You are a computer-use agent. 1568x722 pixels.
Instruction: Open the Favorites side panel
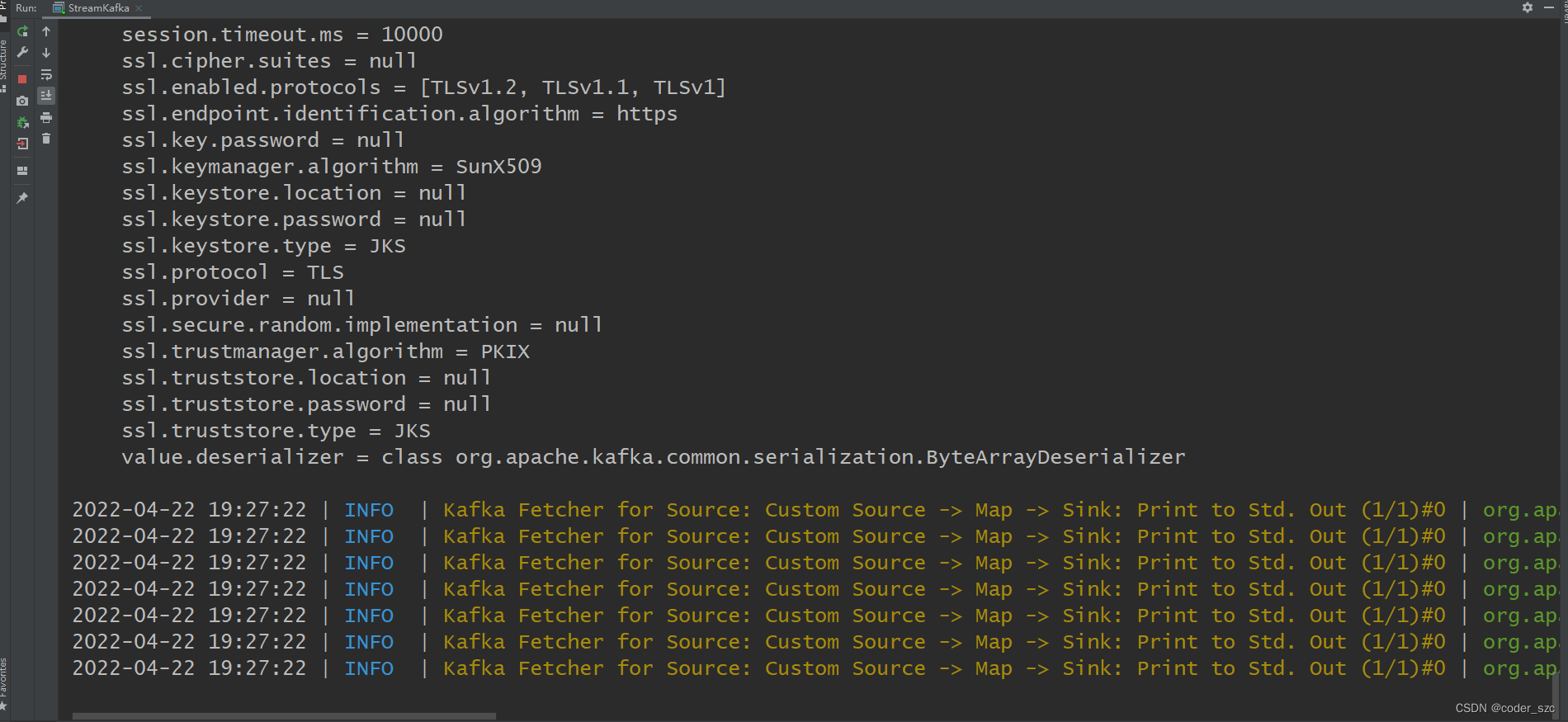pyautogui.click(x=4, y=683)
